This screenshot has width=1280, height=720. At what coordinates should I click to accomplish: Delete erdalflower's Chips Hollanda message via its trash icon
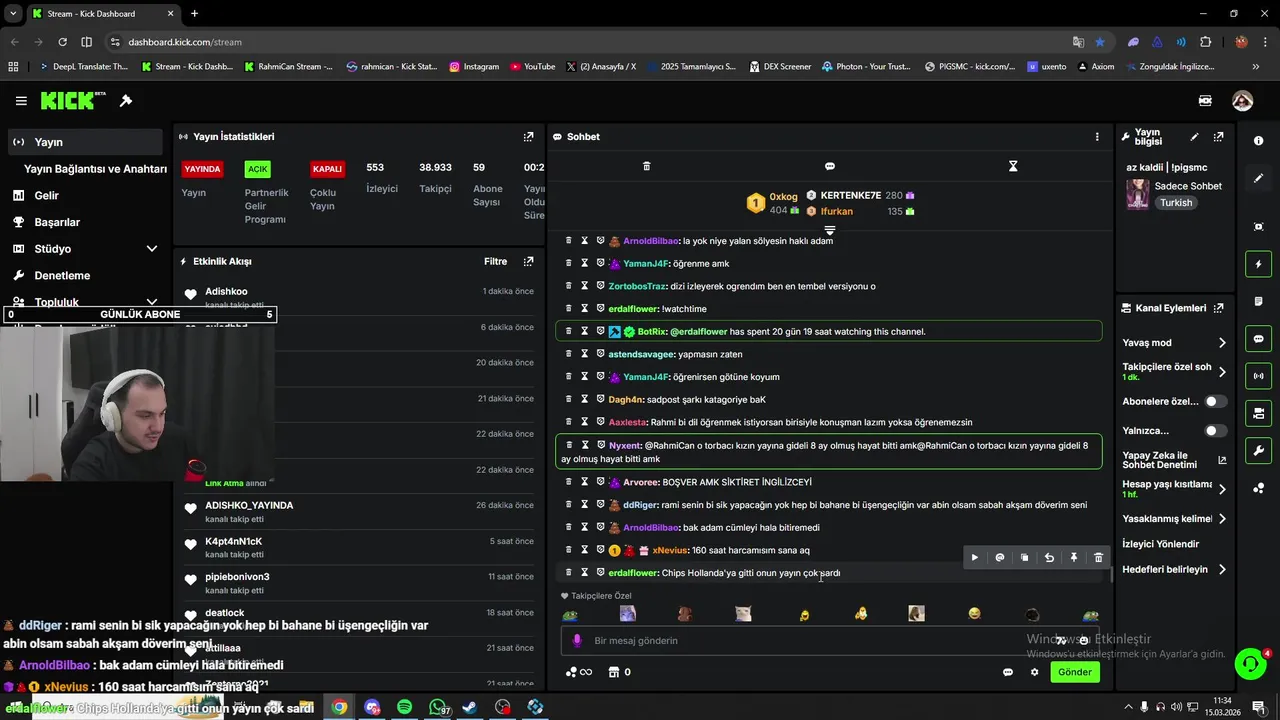pyautogui.click(x=568, y=573)
